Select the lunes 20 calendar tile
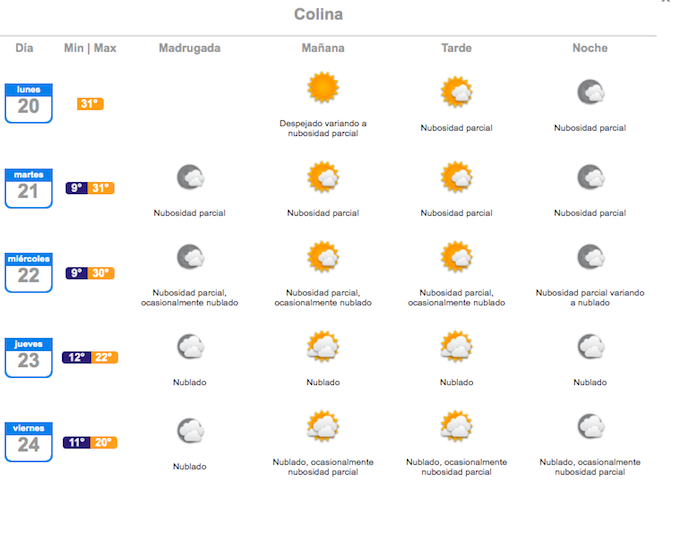Viewport: 680px width, 534px height. click(x=28, y=103)
